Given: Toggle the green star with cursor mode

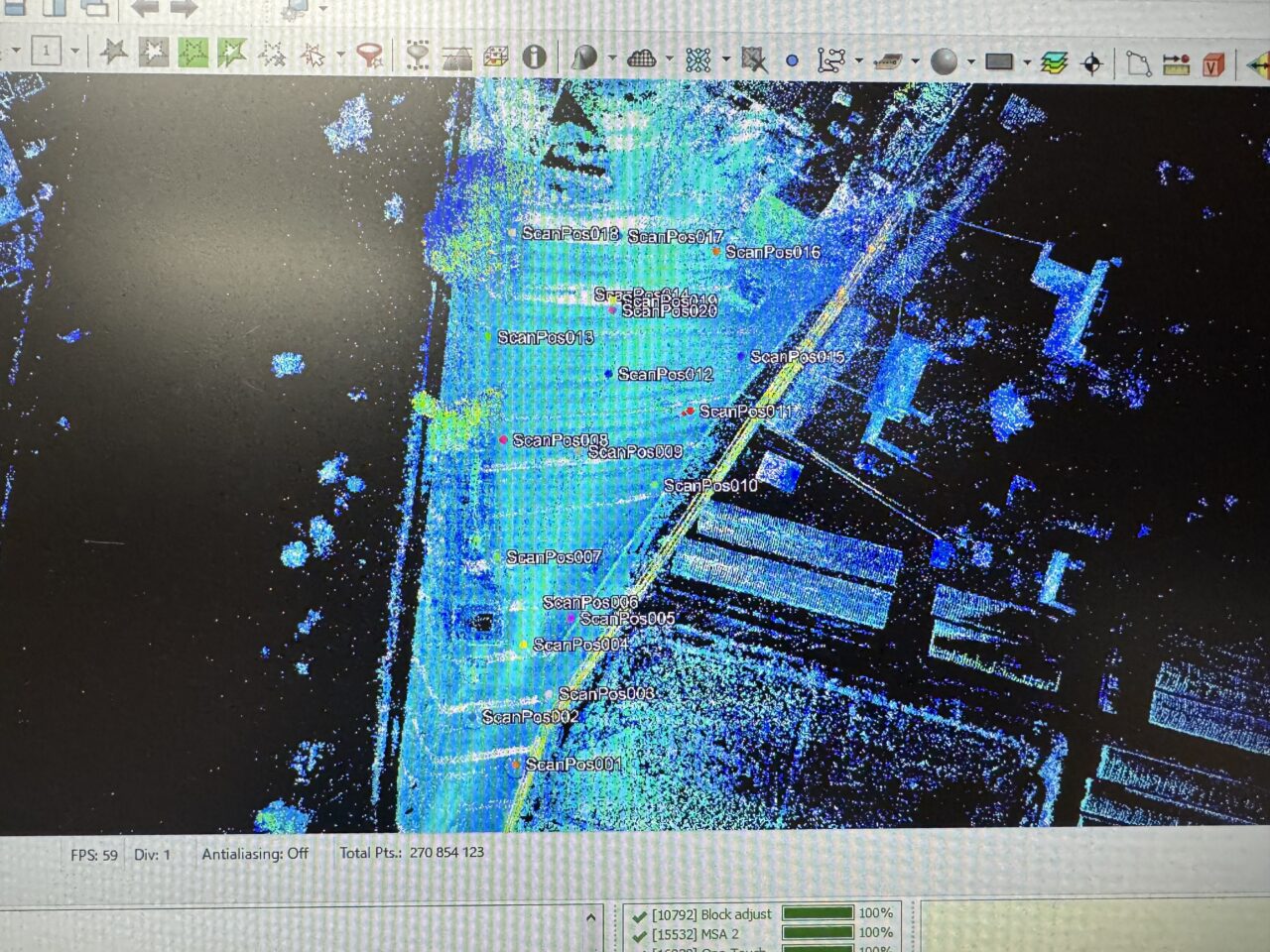Looking at the screenshot, I should 232,53.
